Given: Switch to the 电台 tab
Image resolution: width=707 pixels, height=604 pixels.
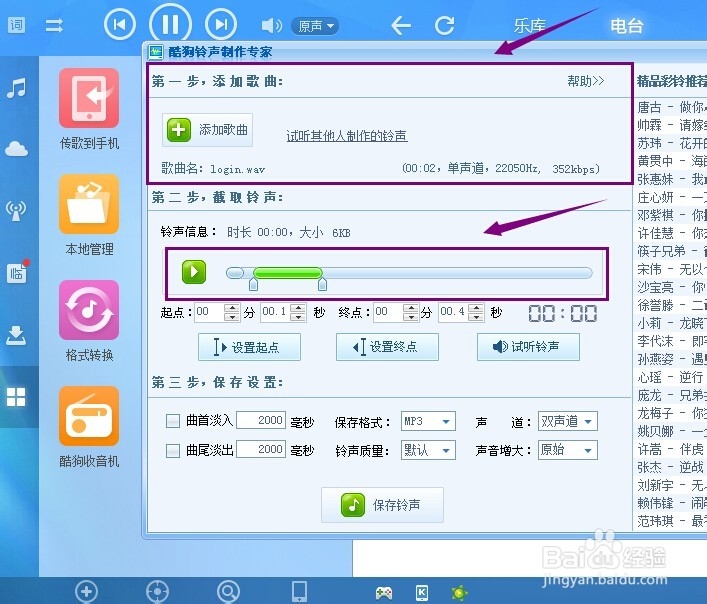Looking at the screenshot, I should [626, 26].
